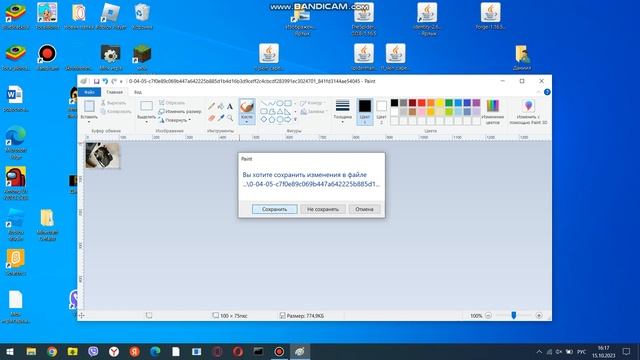640x360 pixels.
Task: Click the blue help question mark icon
Action: (547, 92)
